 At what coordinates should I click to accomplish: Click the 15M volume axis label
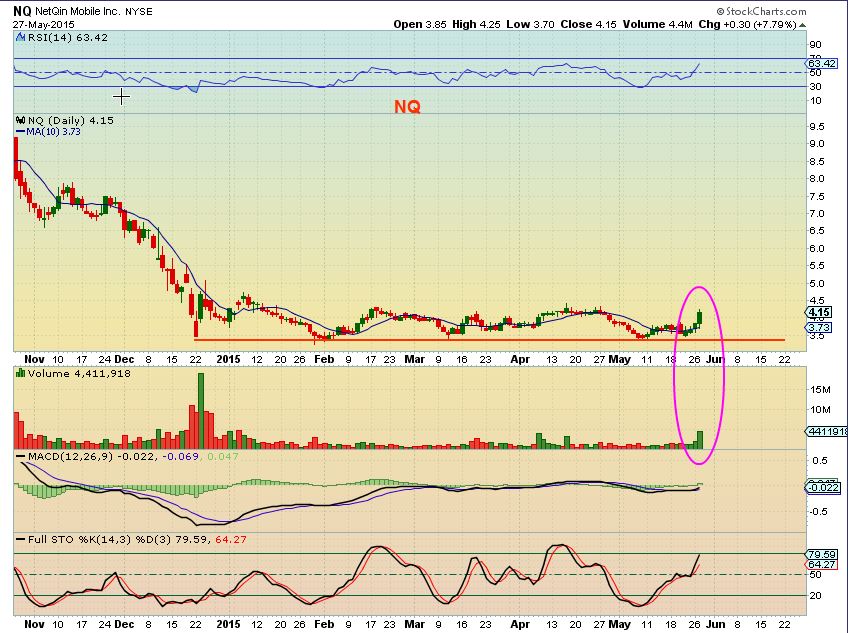tap(820, 390)
